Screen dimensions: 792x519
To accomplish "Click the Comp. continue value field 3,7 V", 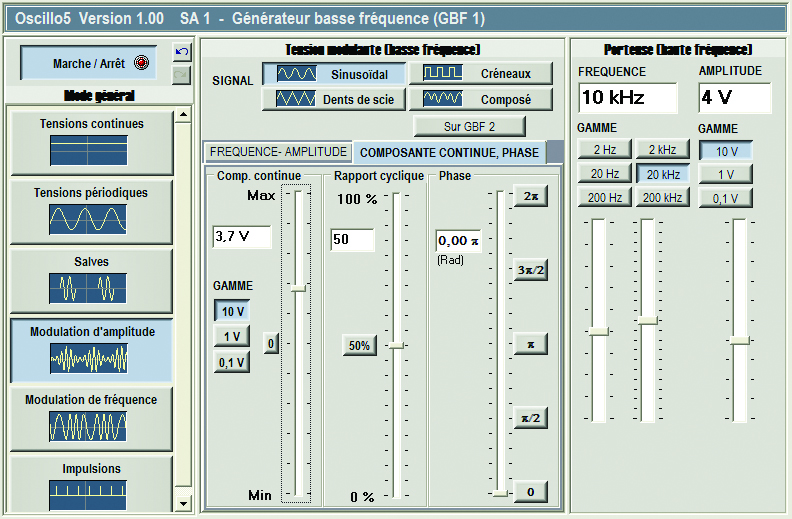I will tap(242, 236).
